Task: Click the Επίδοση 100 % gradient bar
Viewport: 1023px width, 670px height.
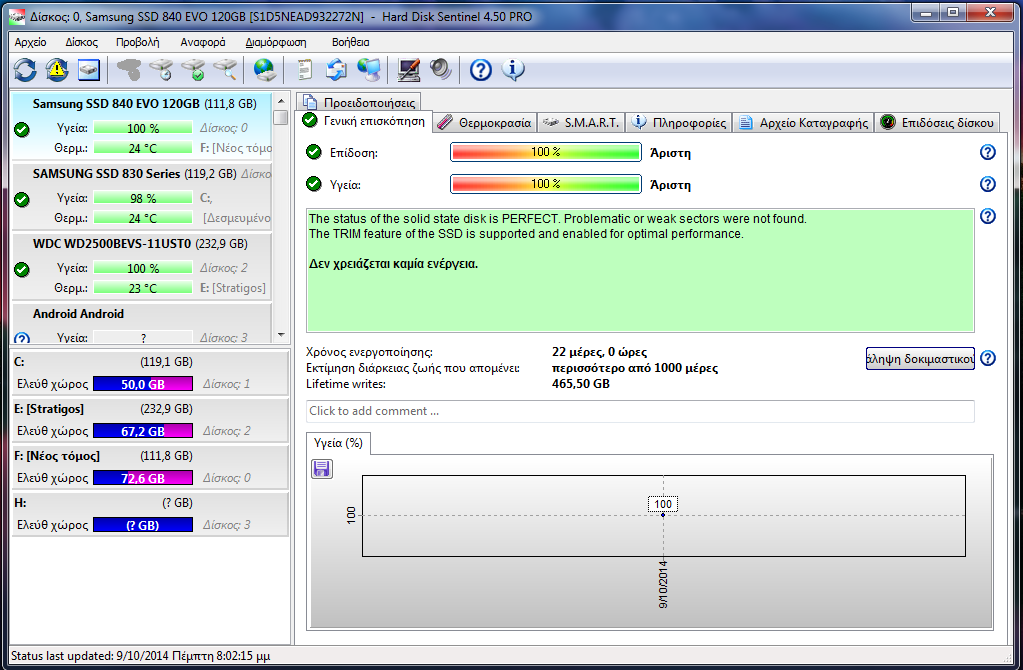Action: tap(545, 152)
